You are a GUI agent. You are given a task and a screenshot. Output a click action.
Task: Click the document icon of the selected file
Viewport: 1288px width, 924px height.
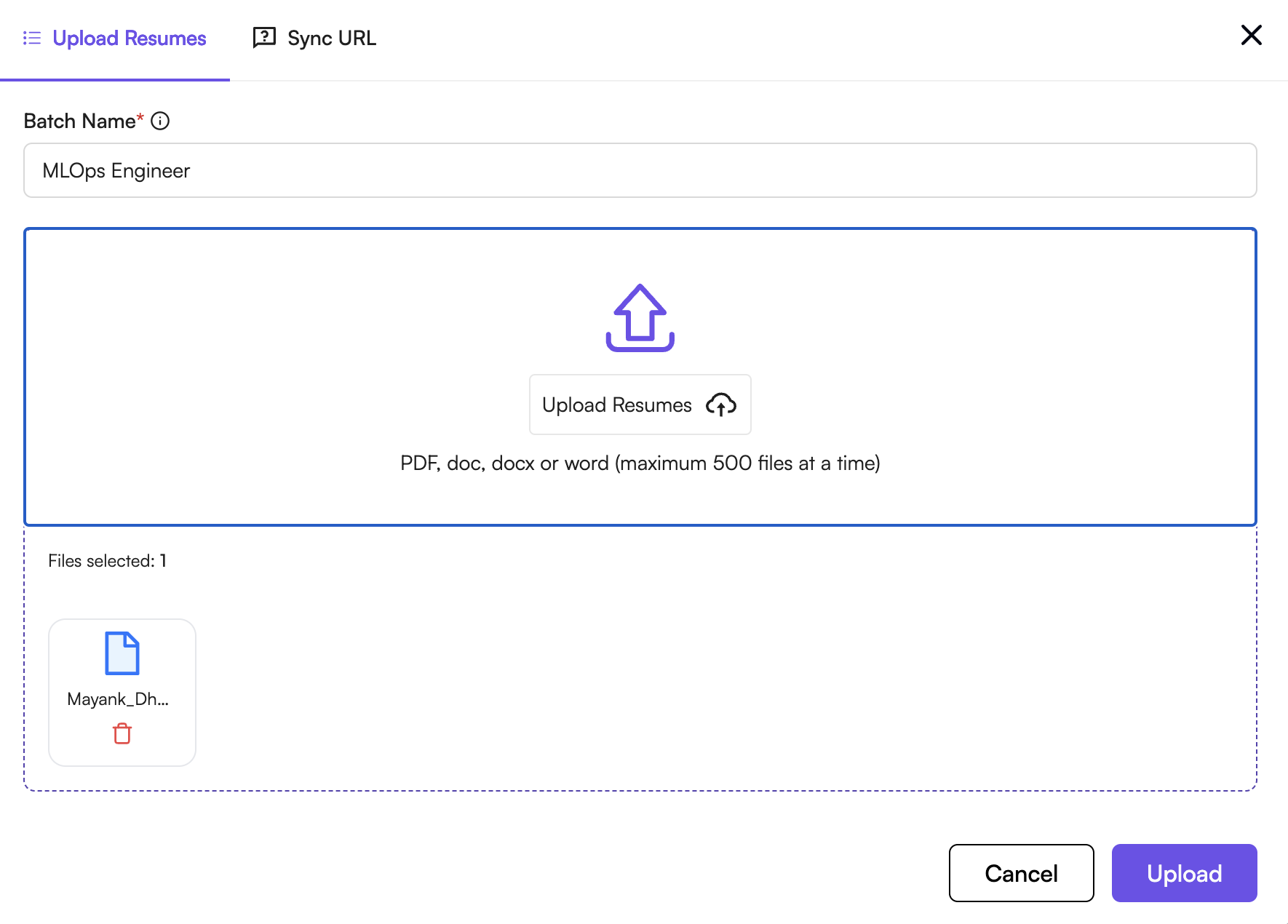pyautogui.click(x=122, y=654)
